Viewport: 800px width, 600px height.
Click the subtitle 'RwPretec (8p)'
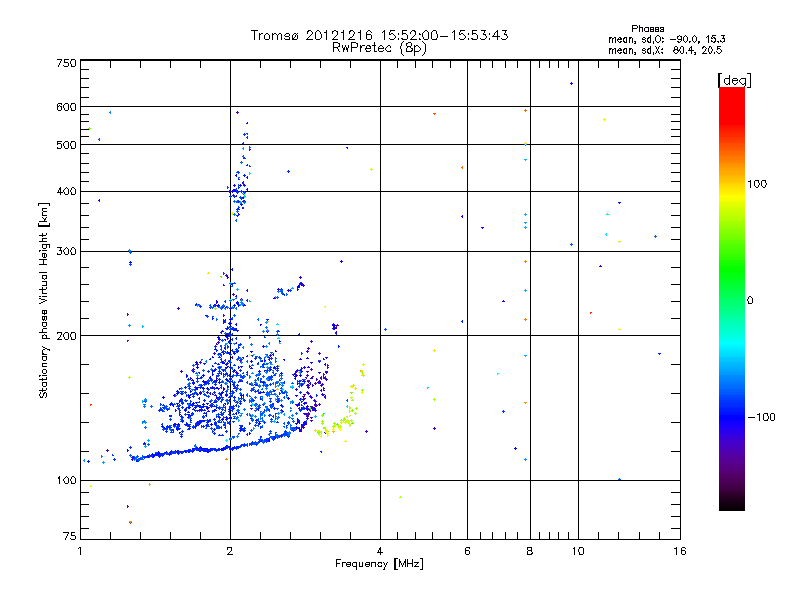click(x=379, y=48)
